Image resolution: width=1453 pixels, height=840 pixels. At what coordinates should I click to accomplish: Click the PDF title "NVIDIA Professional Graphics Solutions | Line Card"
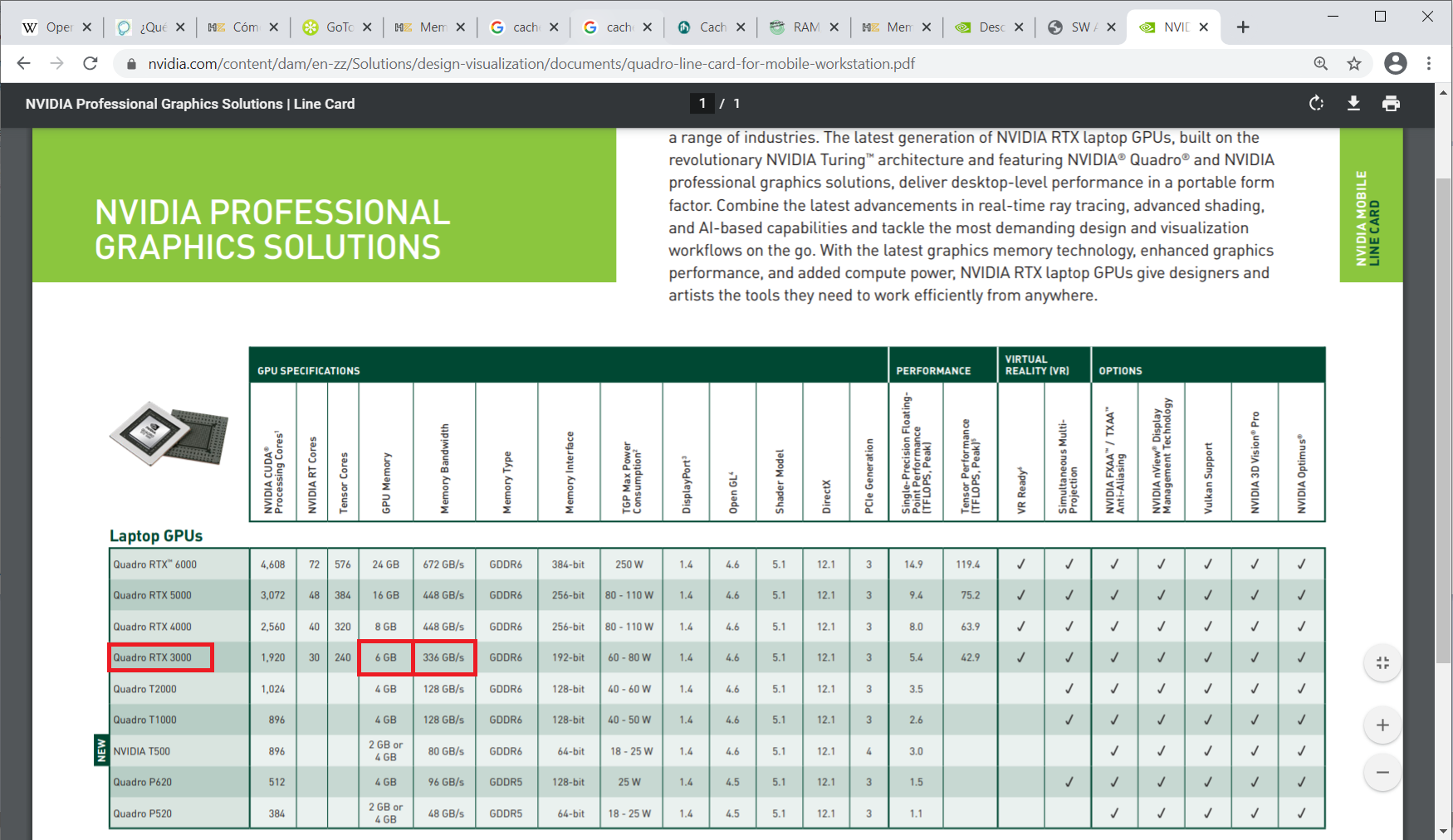pyautogui.click(x=190, y=104)
